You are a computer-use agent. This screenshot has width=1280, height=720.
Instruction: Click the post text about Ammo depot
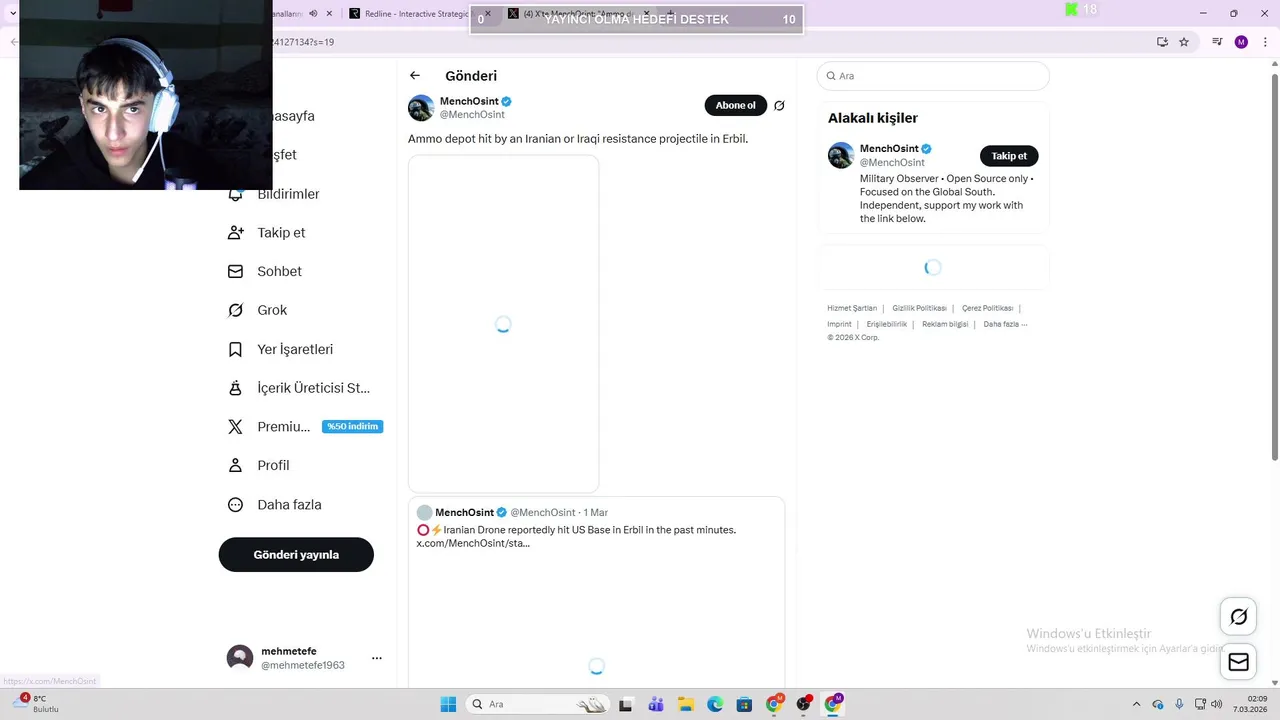pyautogui.click(x=578, y=139)
